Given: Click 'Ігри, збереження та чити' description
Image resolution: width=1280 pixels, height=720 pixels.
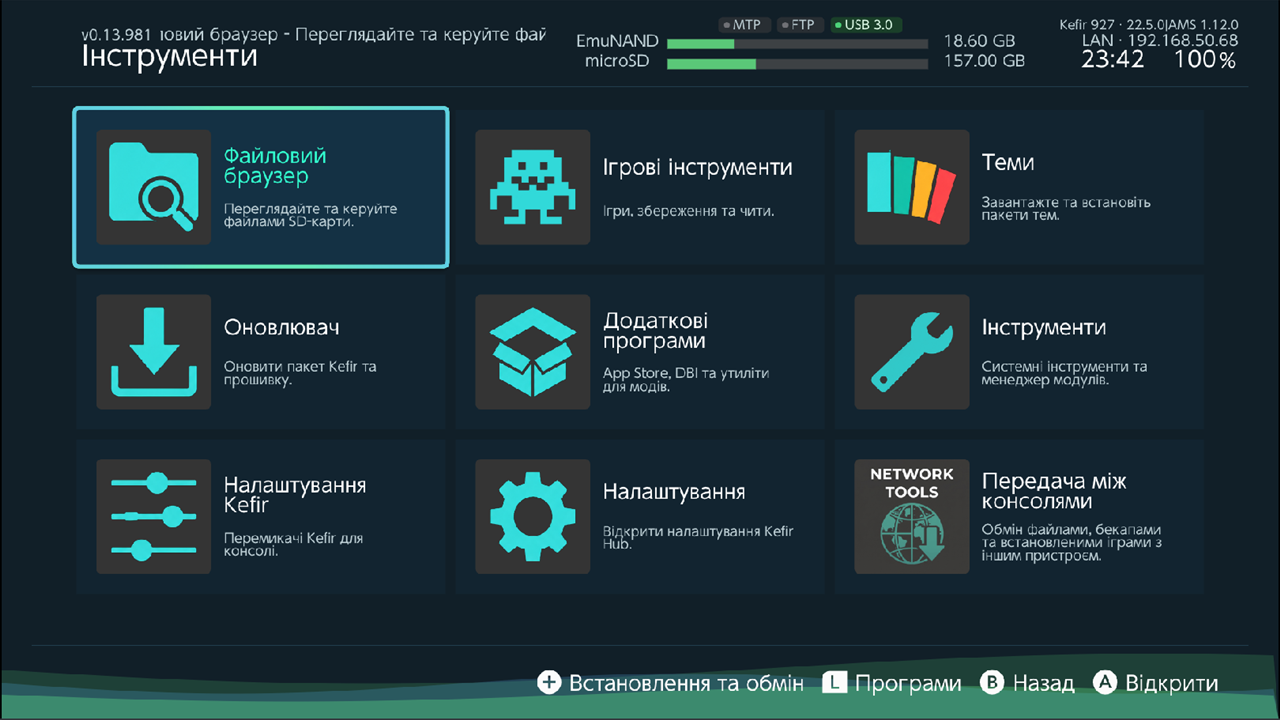Looking at the screenshot, I should point(689,211).
